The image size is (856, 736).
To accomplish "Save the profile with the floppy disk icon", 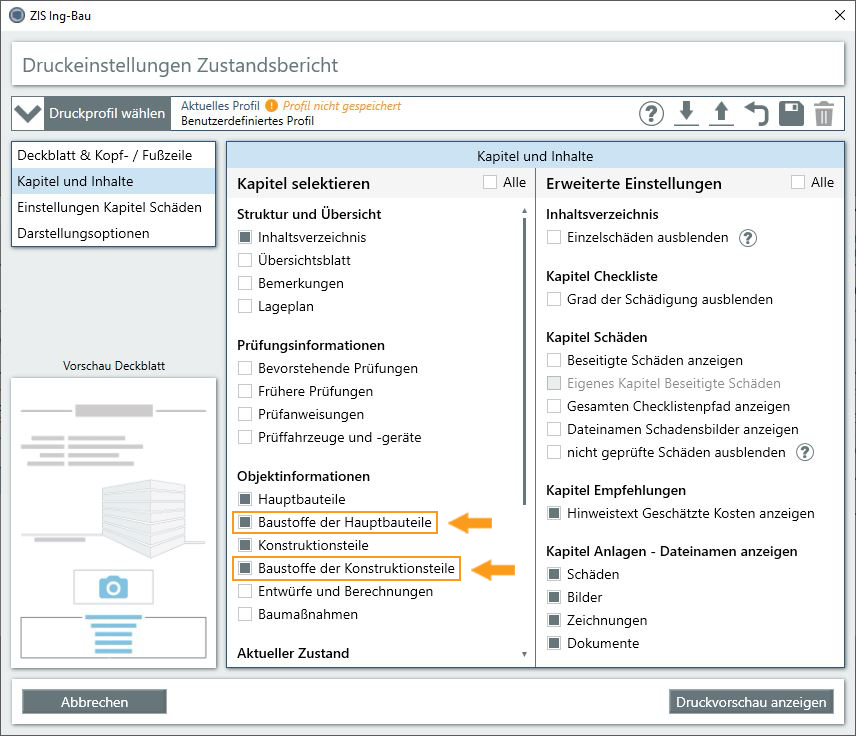I will [x=790, y=114].
